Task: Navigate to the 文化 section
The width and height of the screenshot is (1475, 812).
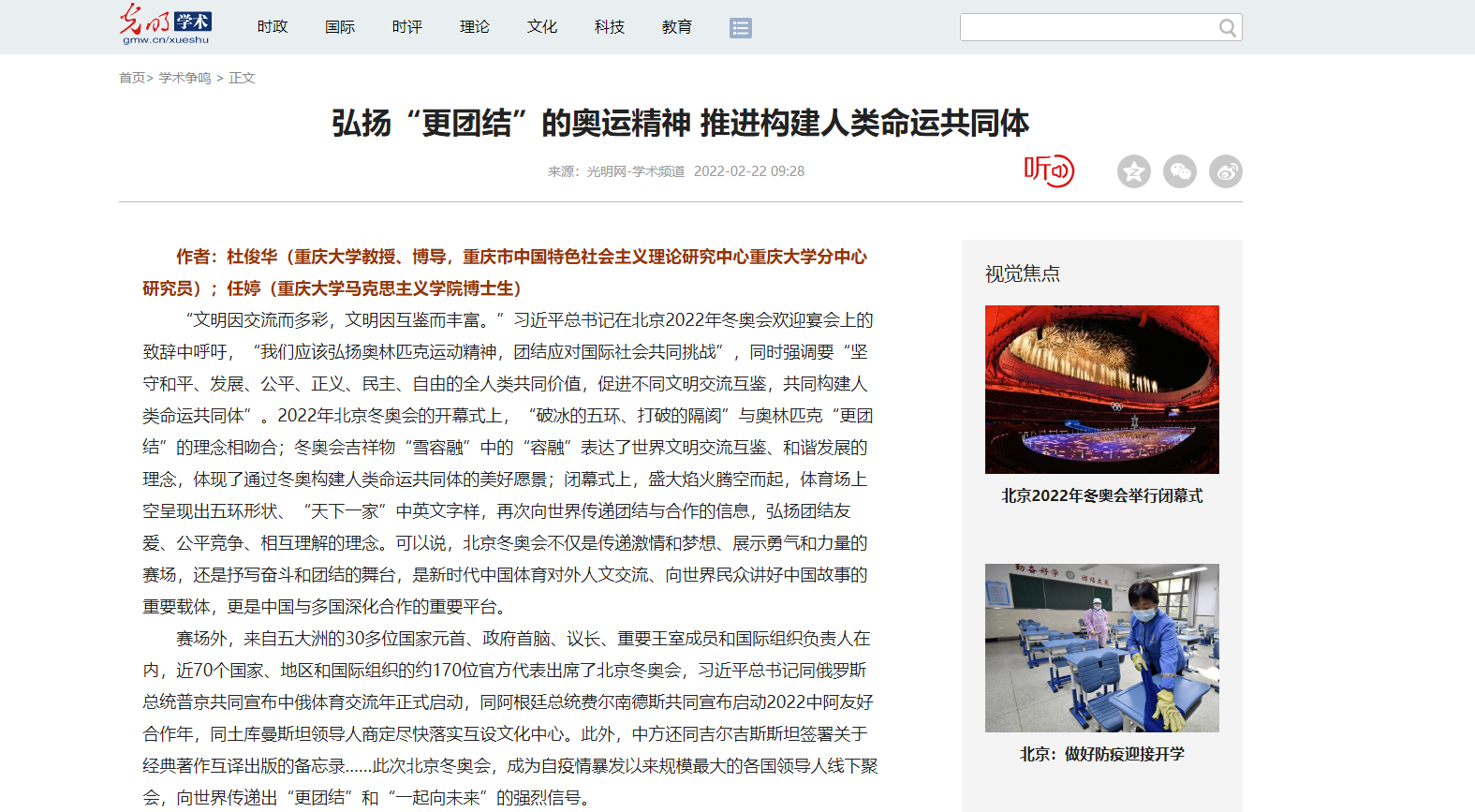Action: (x=542, y=27)
